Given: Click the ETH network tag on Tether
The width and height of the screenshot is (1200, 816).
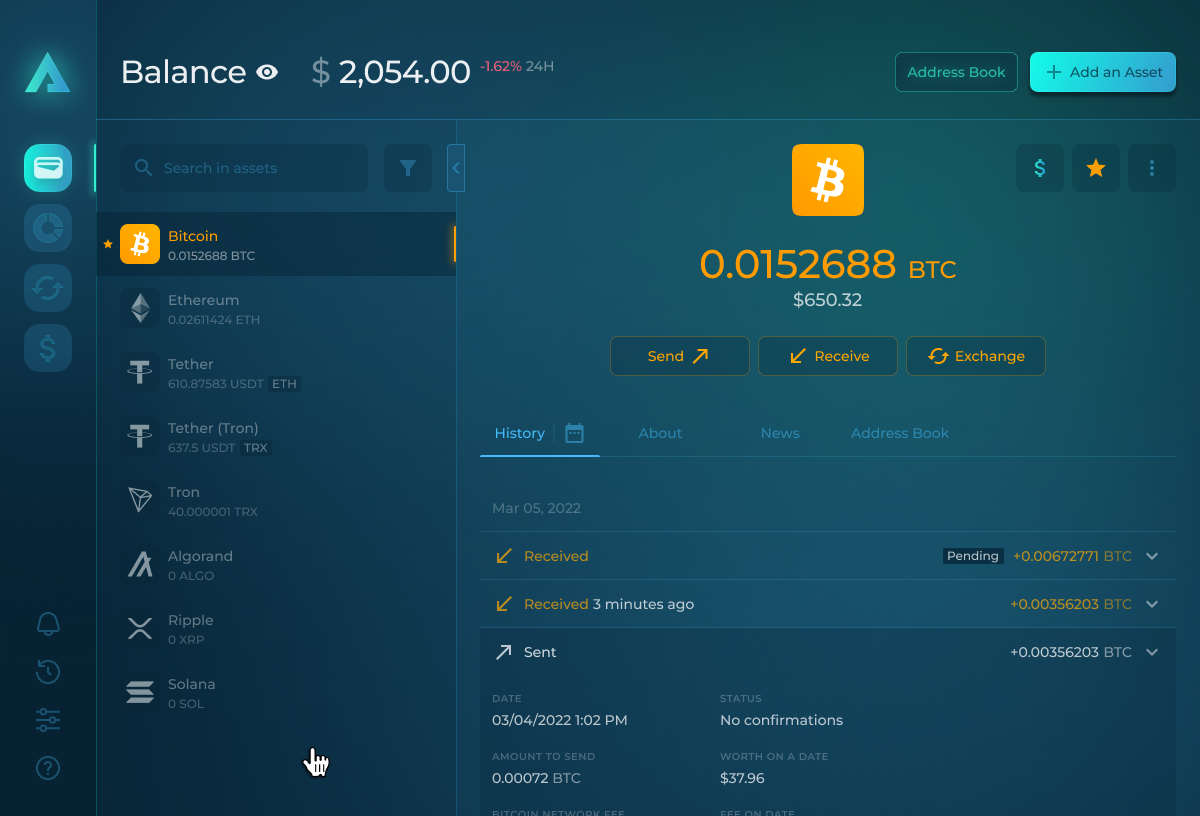Looking at the screenshot, I should click(x=284, y=384).
